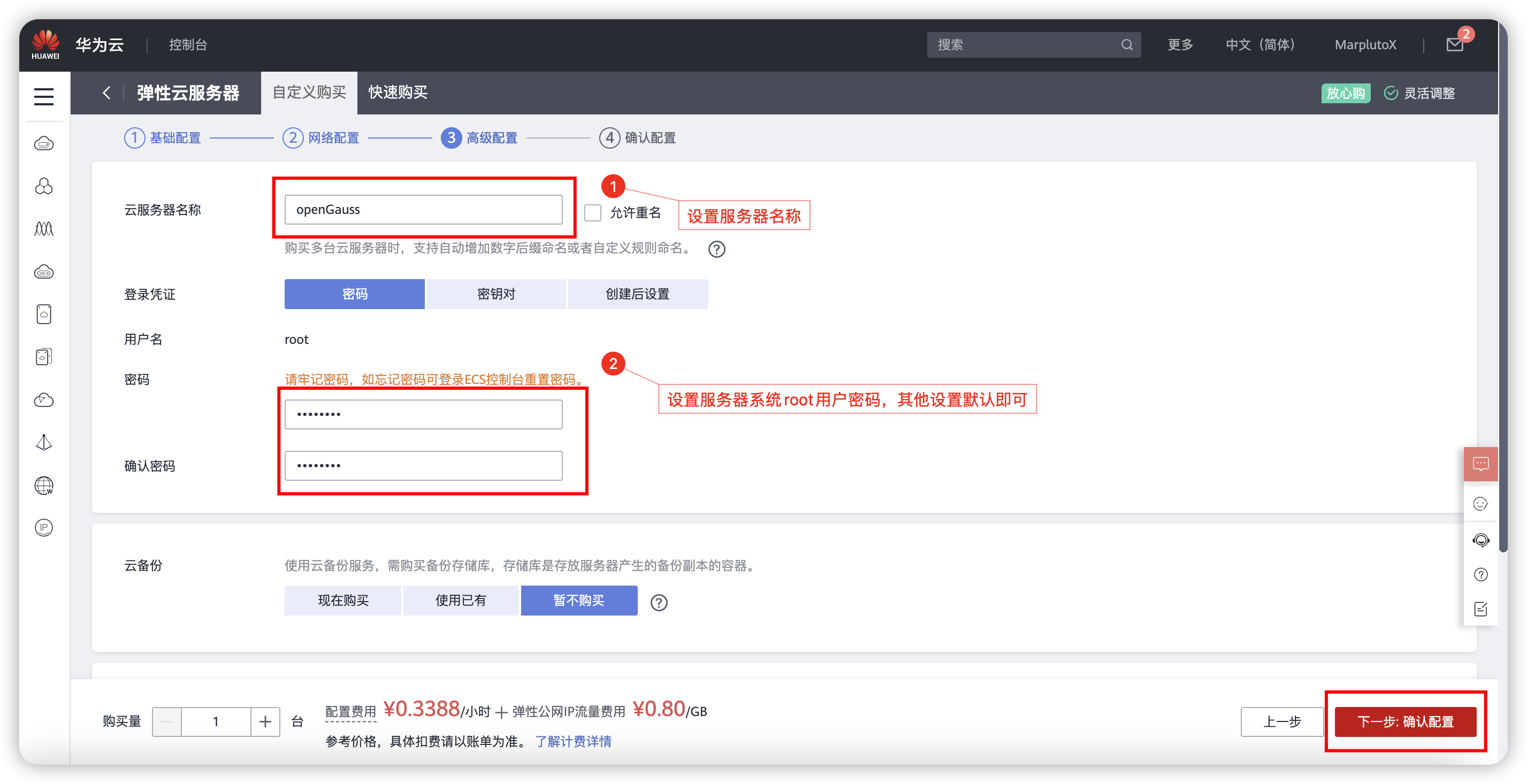The image size is (1527, 784).
Task: Click the mail notification envelope icon
Action: pyautogui.click(x=1454, y=44)
